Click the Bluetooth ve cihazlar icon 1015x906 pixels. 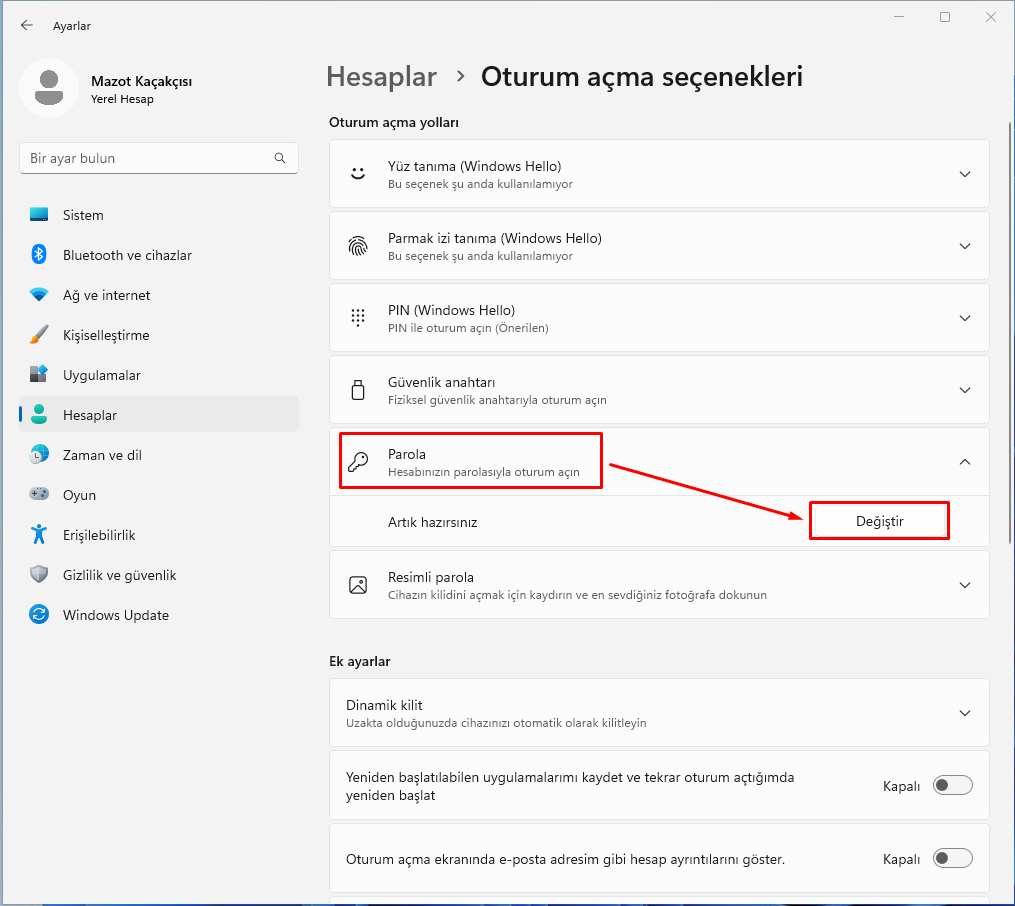39,255
